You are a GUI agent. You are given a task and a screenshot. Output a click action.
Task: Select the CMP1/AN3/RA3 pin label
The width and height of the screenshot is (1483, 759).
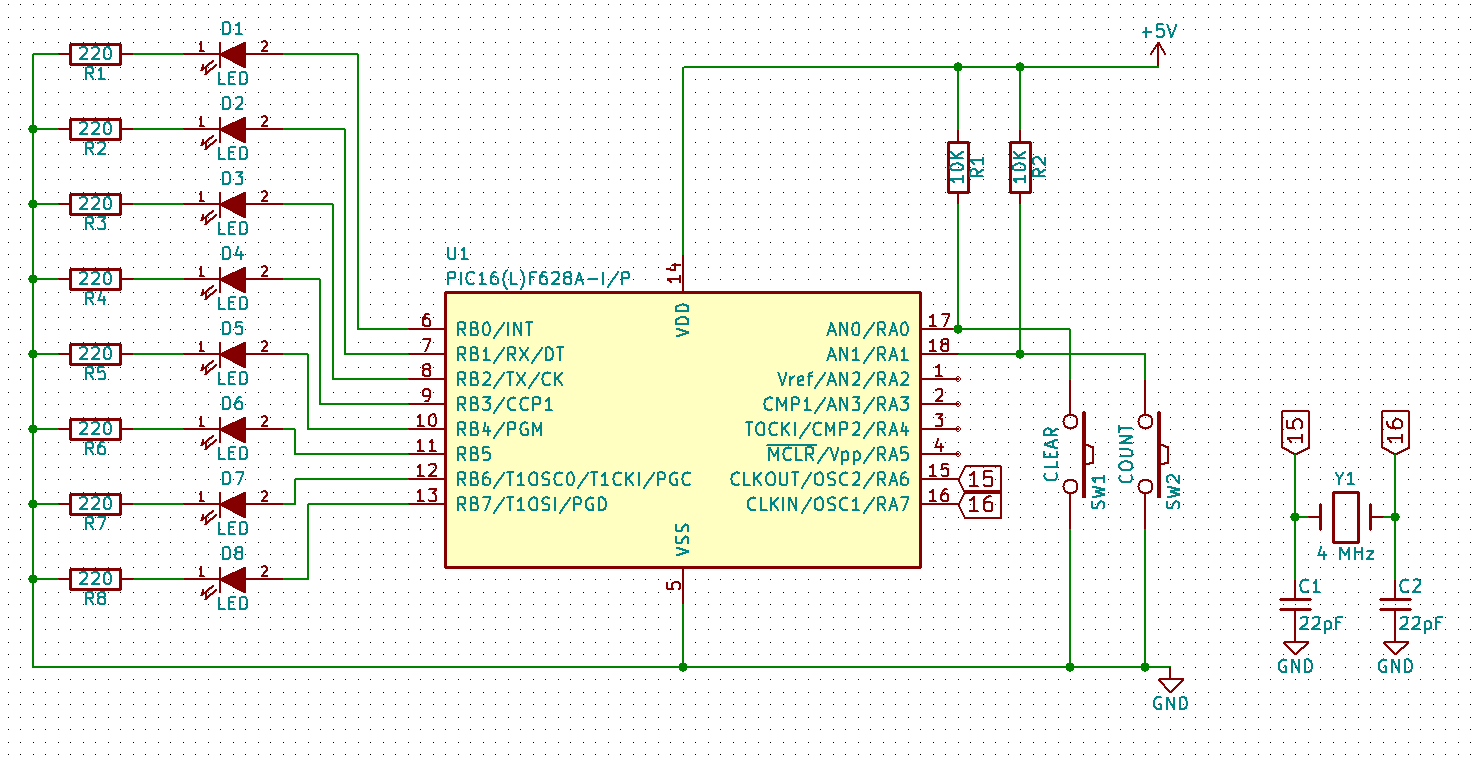coord(836,404)
